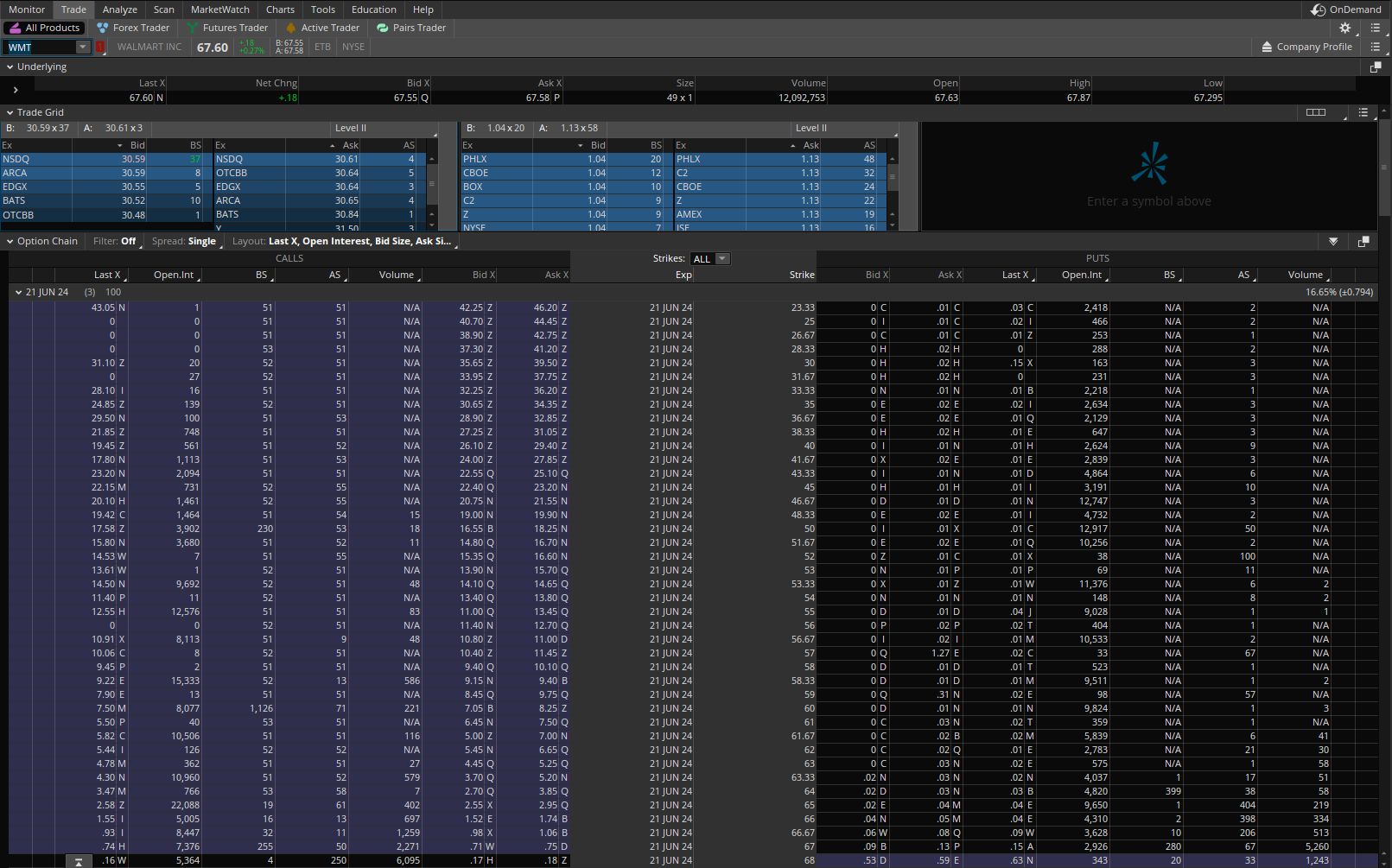Switch to the MarketWatch tab
The image size is (1392, 868).
(x=219, y=10)
